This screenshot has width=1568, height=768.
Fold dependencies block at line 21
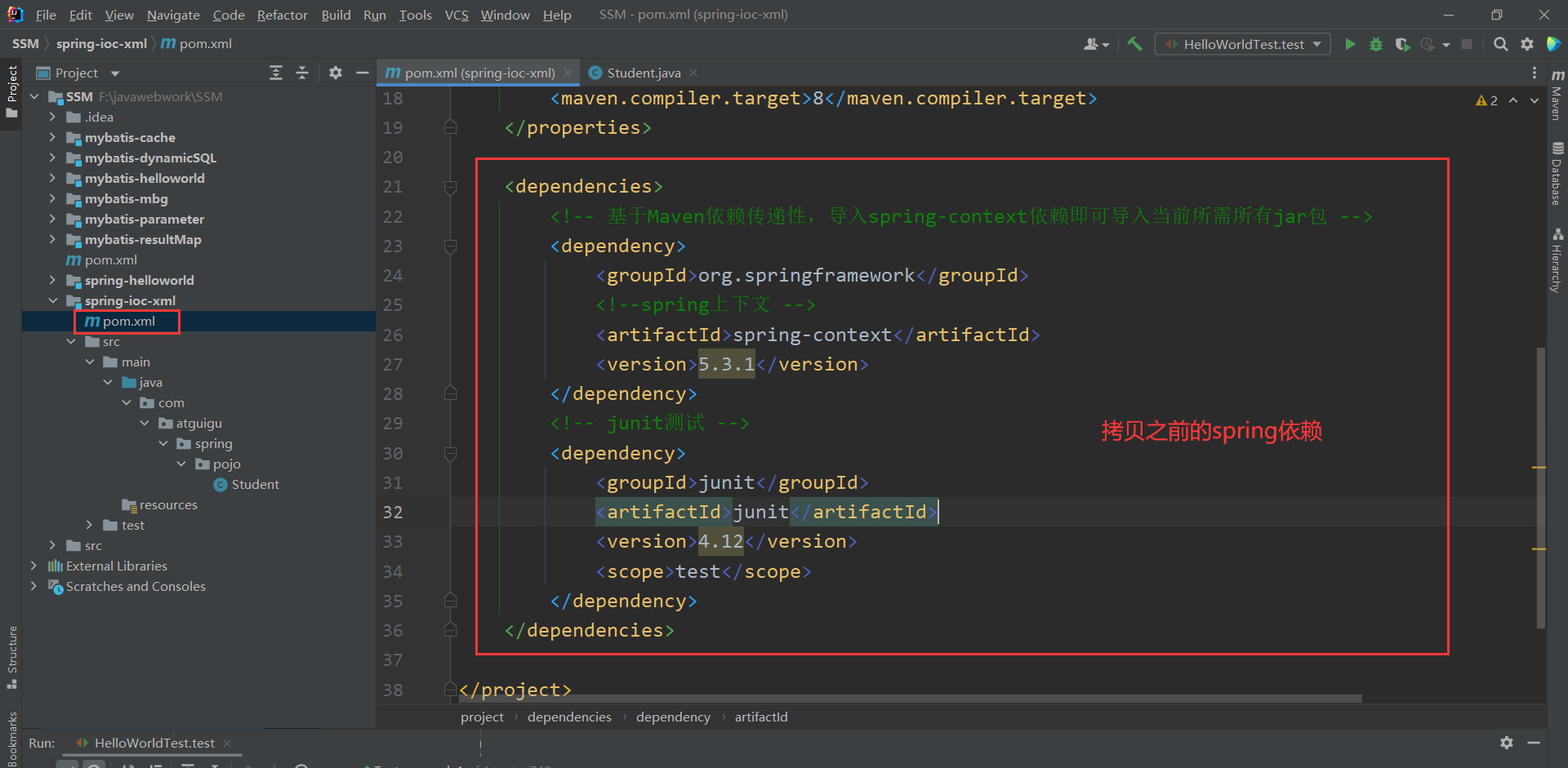click(450, 187)
